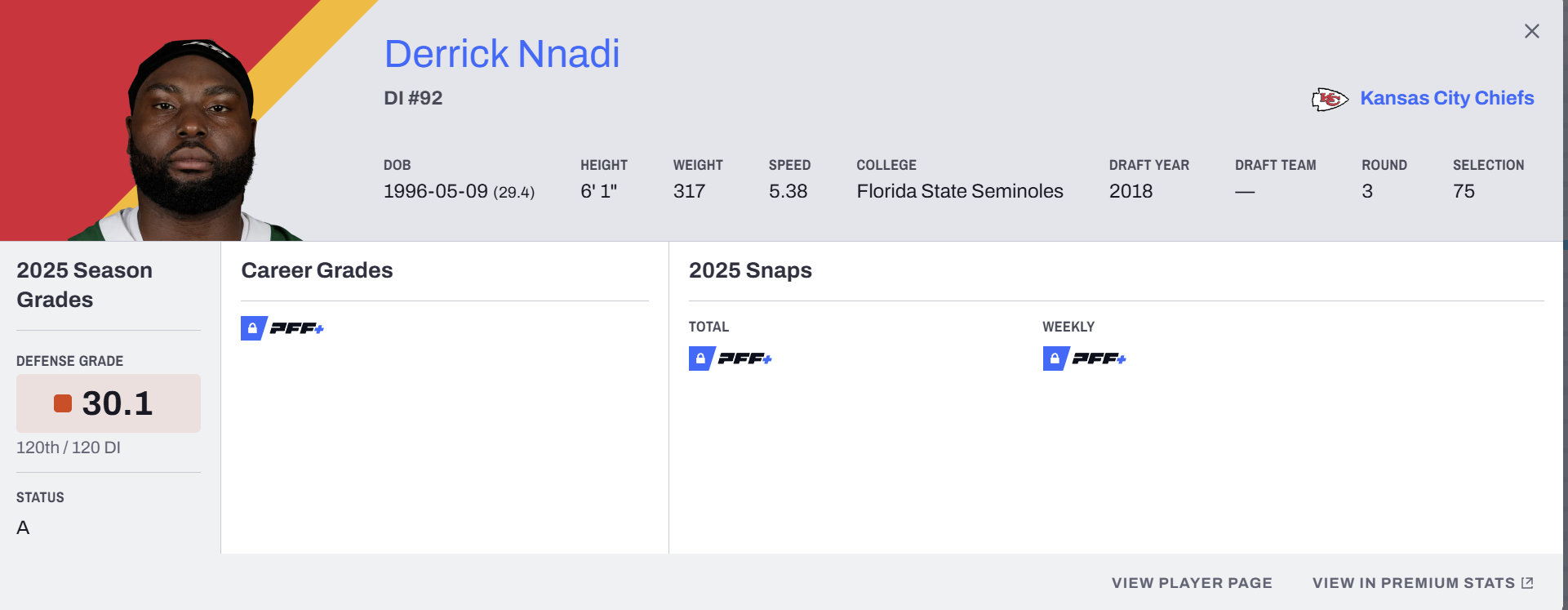Click the external link icon beside Premium Stats
The image size is (1568, 610).
pos(1527,583)
